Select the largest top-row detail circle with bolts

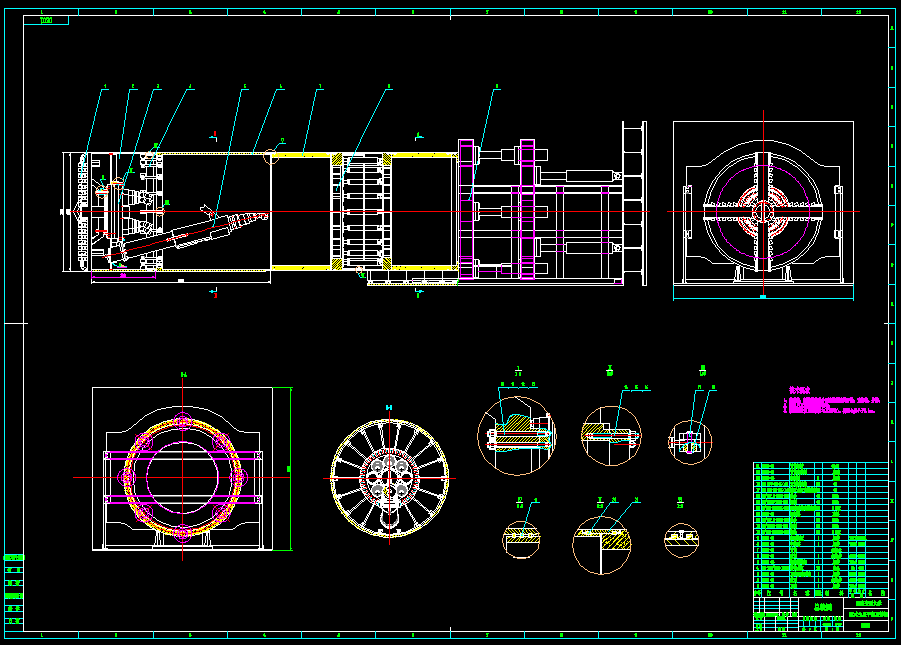pyautogui.click(x=517, y=436)
